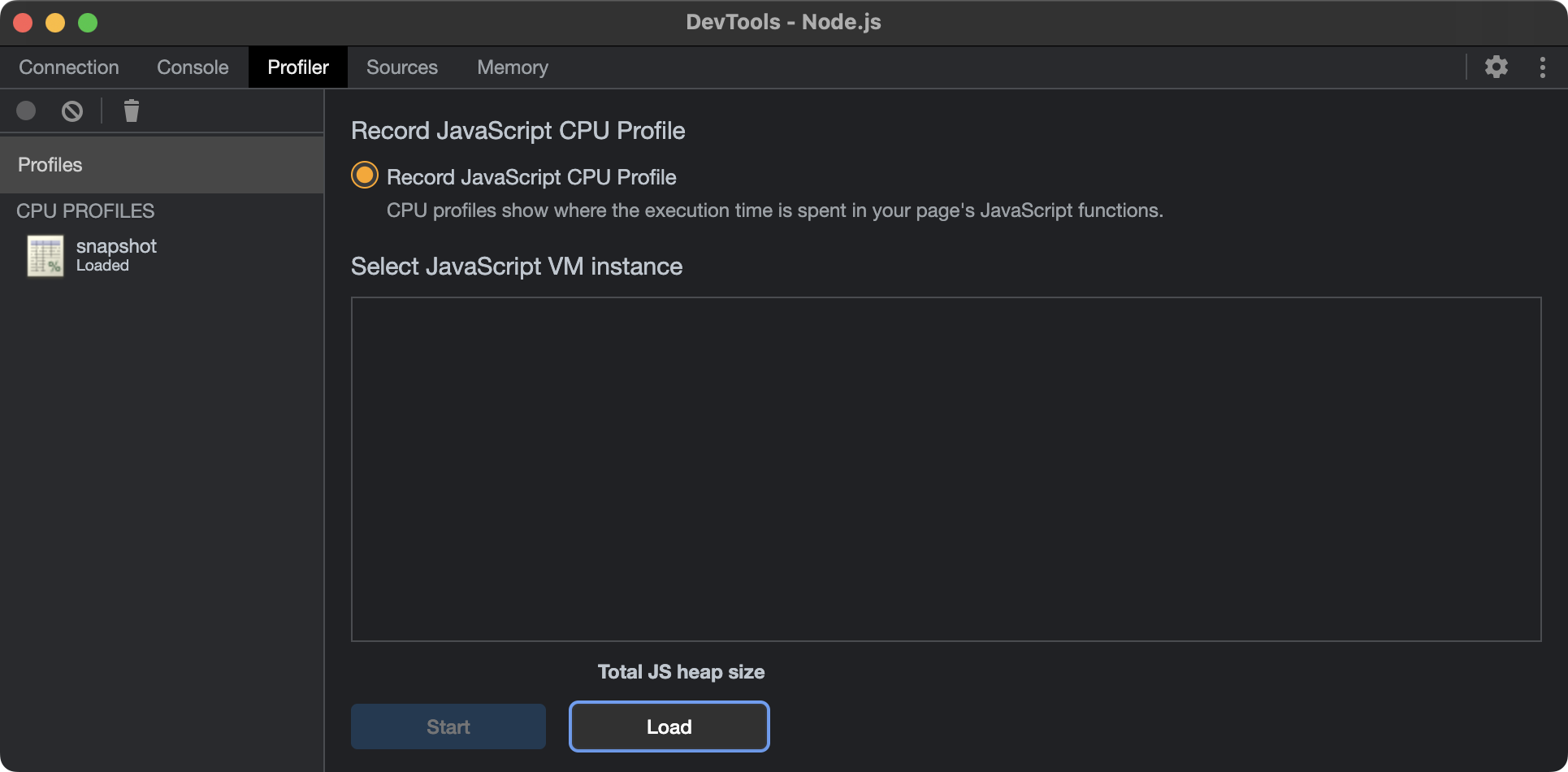The height and width of the screenshot is (772, 1568).
Task: Open the loaded snapshot profile entry
Action: 115,255
